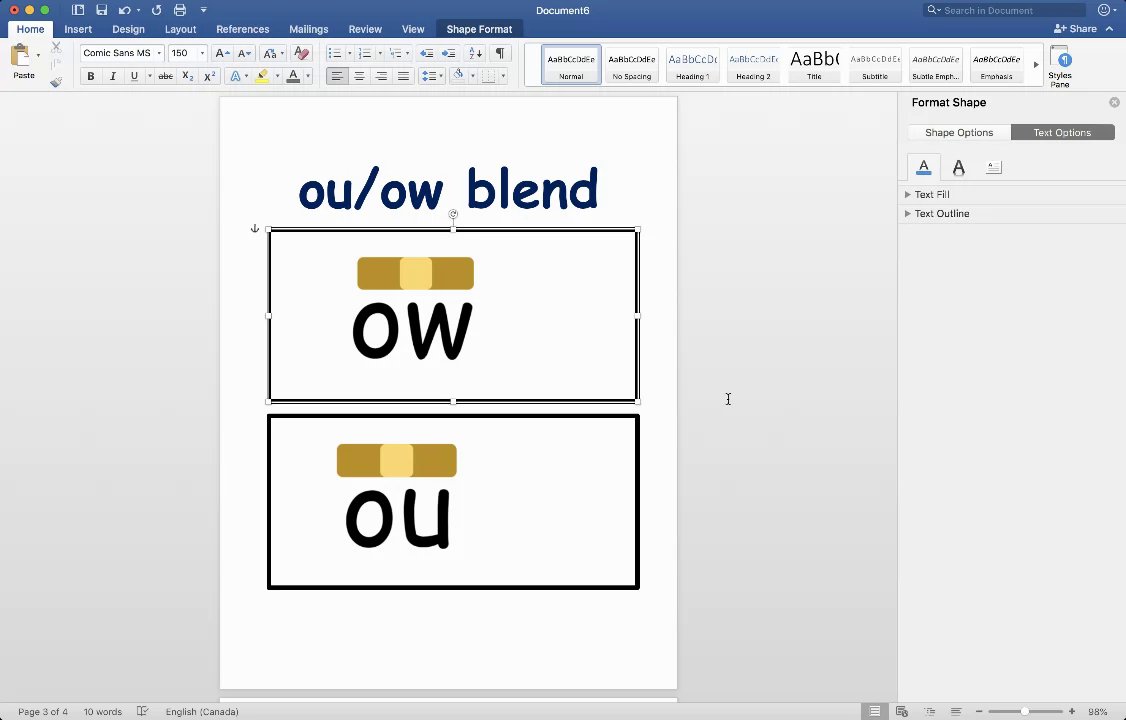
Task: Click font color A button
Action: [293, 76]
